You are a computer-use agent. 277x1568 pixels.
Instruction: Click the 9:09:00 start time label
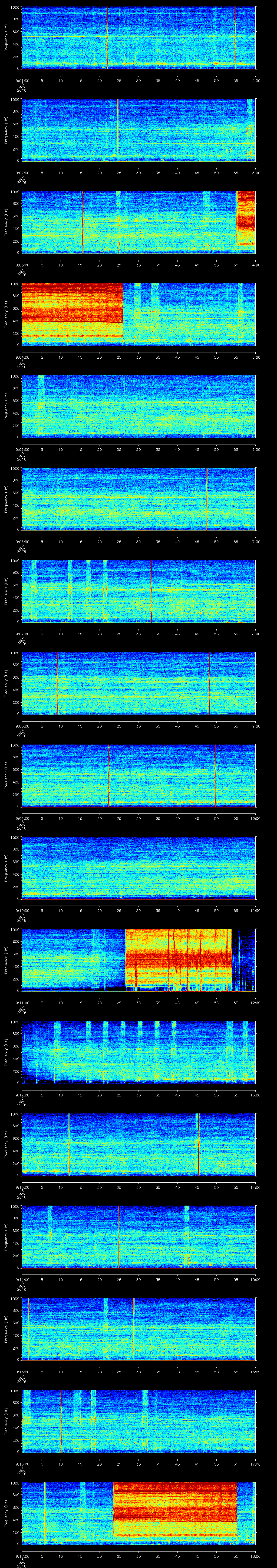[22, 818]
